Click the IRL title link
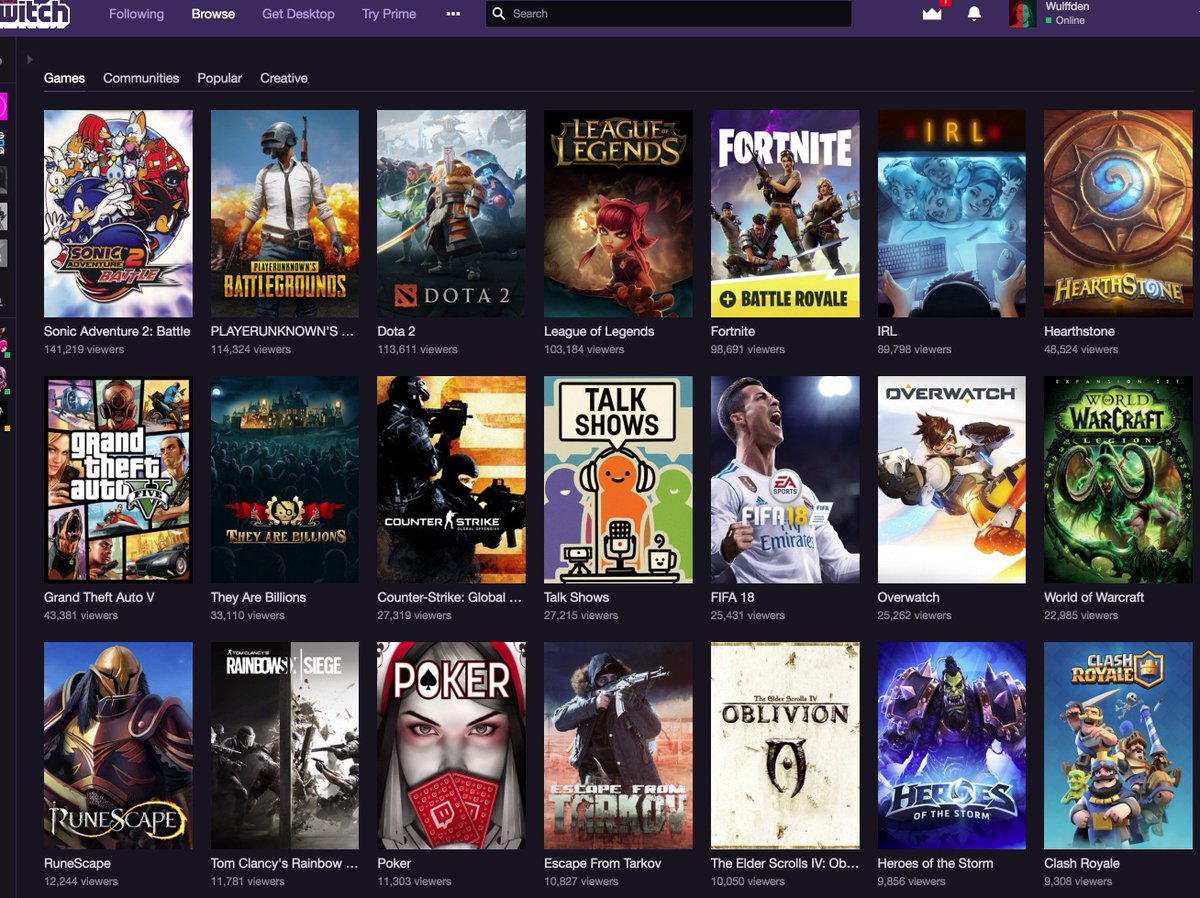Image resolution: width=1200 pixels, height=898 pixels. click(x=887, y=331)
